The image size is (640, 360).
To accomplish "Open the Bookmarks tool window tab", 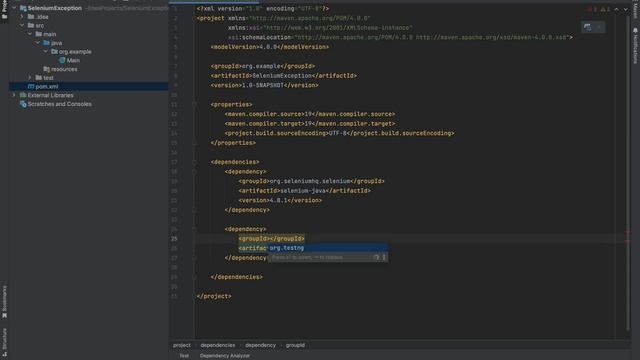I will [4, 302].
